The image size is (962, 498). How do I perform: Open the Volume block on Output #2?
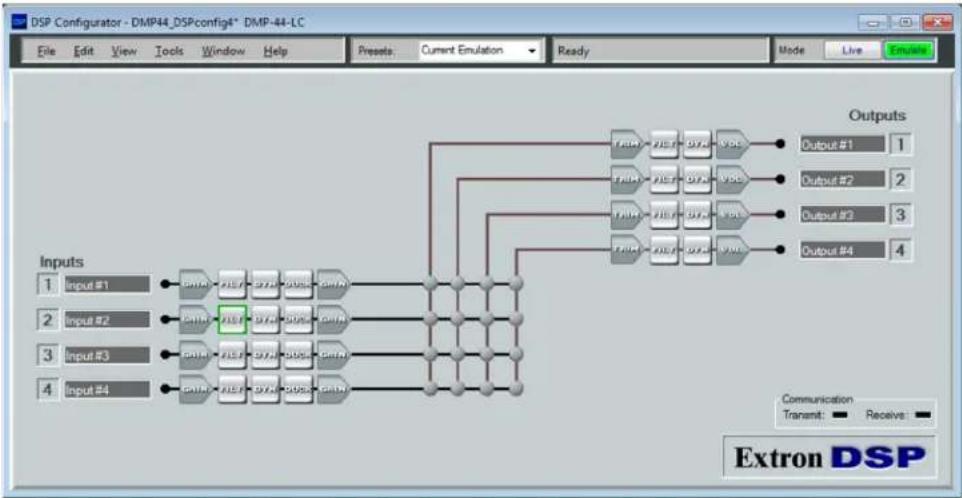733,179
